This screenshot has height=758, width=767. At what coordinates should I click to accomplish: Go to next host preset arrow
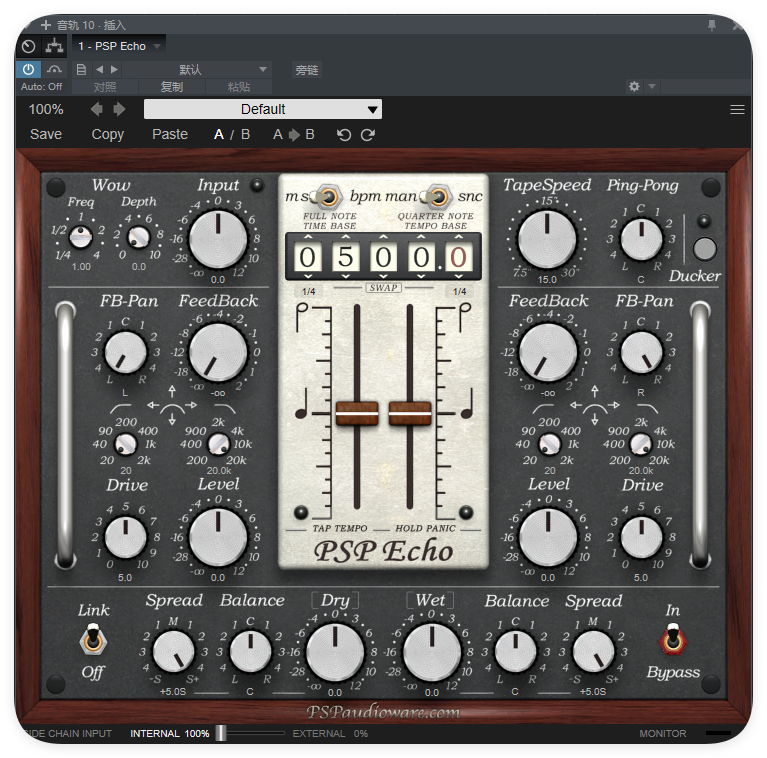pos(114,69)
